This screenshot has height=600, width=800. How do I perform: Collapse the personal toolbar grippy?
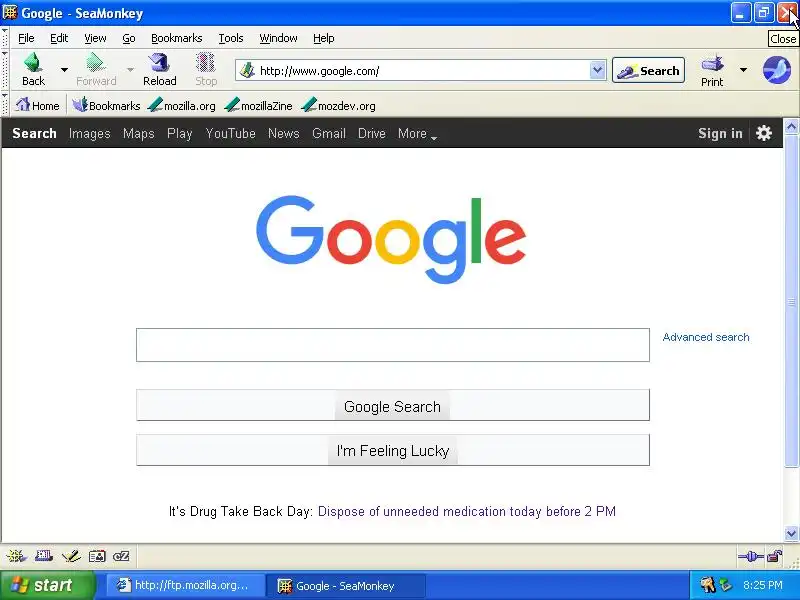[x=5, y=105]
